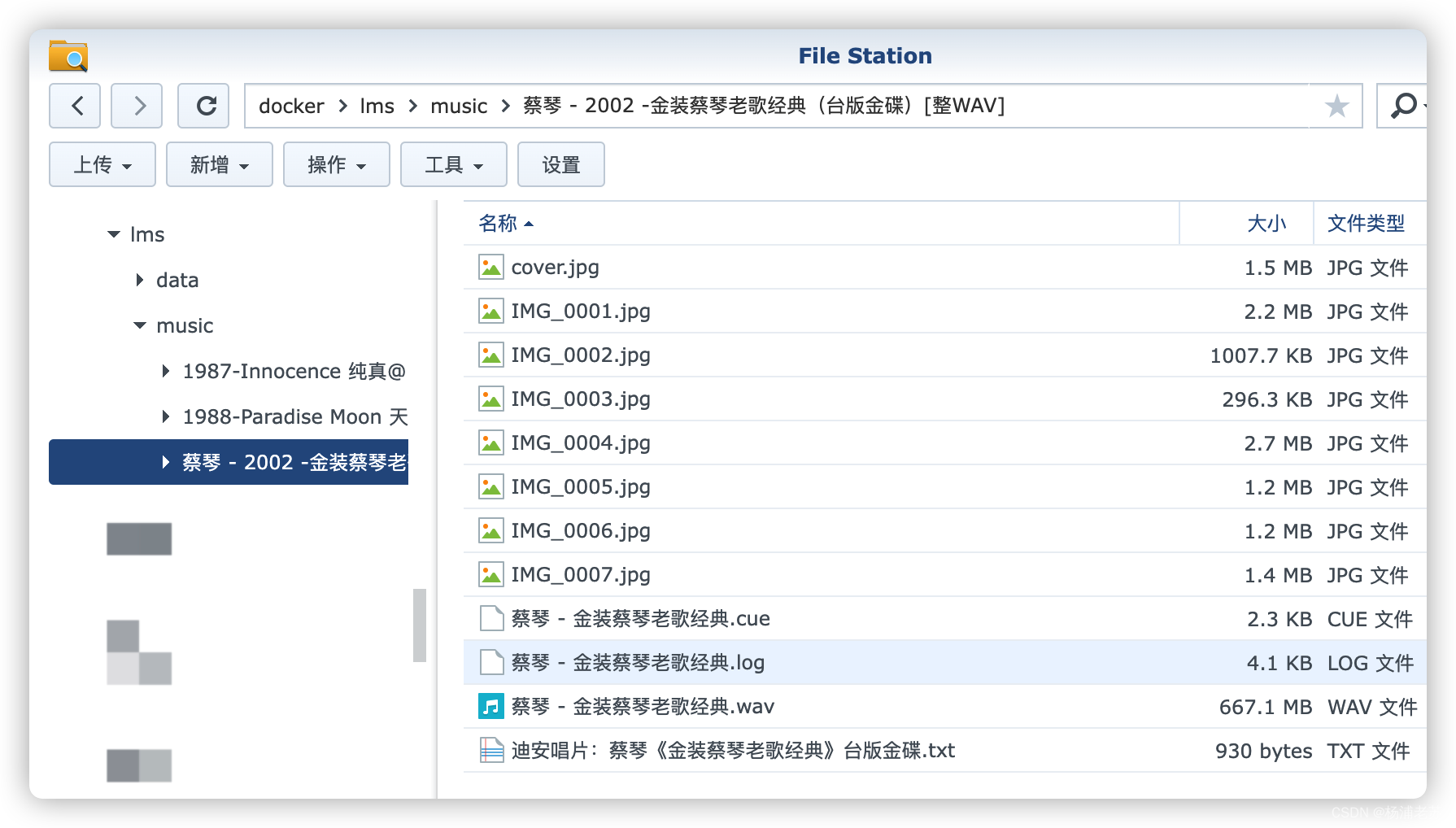Viewport: 1456px width, 828px height.
Task: Sort files by 大小 column
Action: click(1266, 224)
